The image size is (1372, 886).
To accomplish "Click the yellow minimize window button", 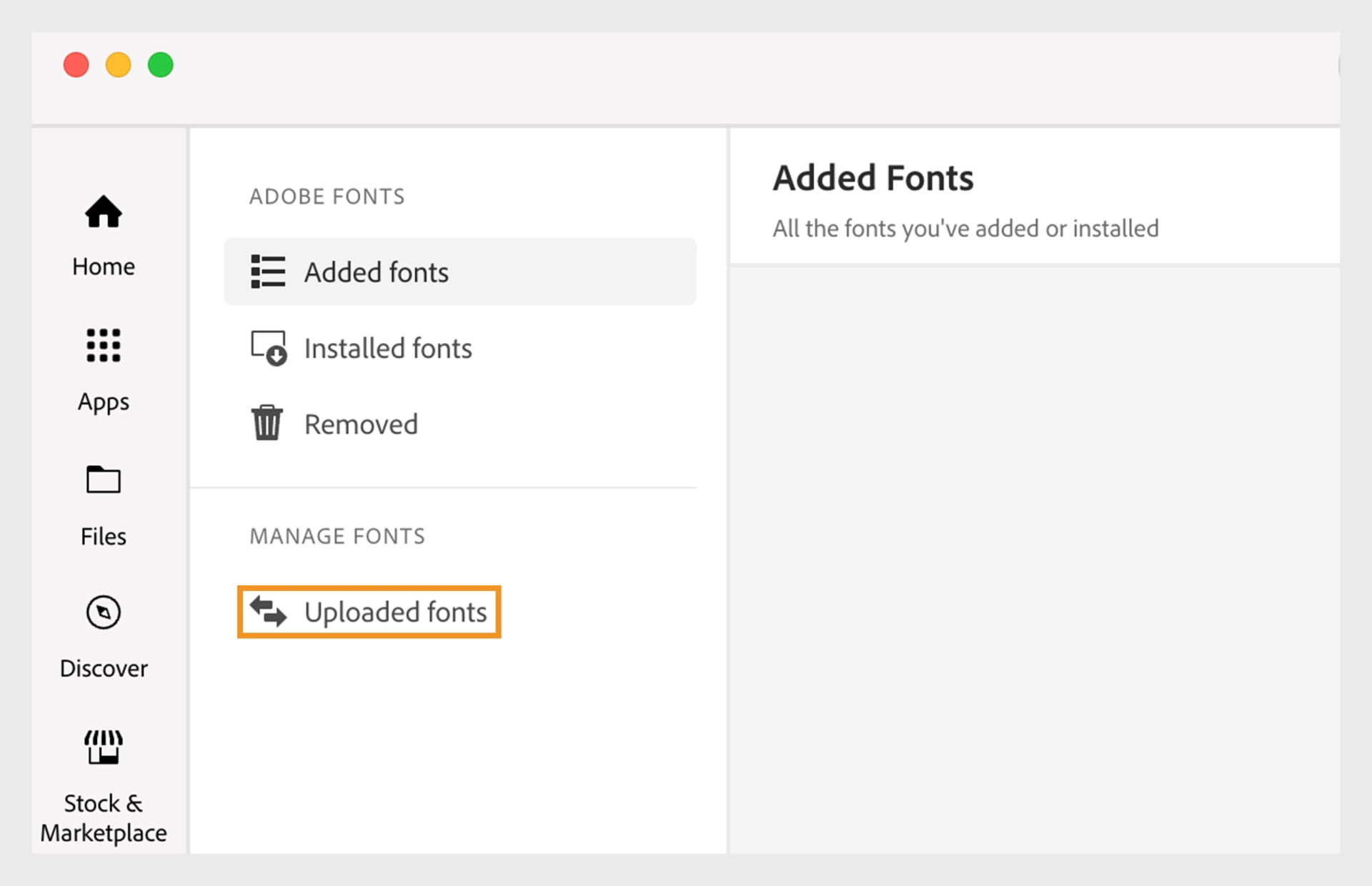I will (119, 65).
